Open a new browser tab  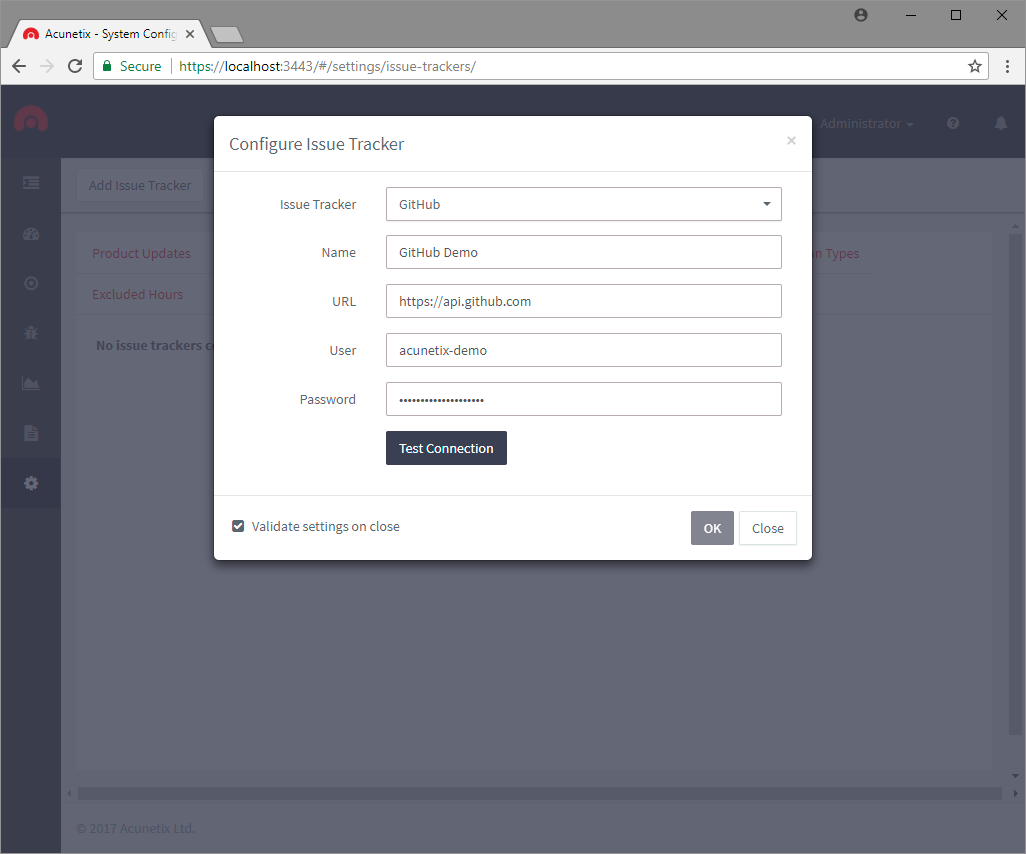pos(227,35)
